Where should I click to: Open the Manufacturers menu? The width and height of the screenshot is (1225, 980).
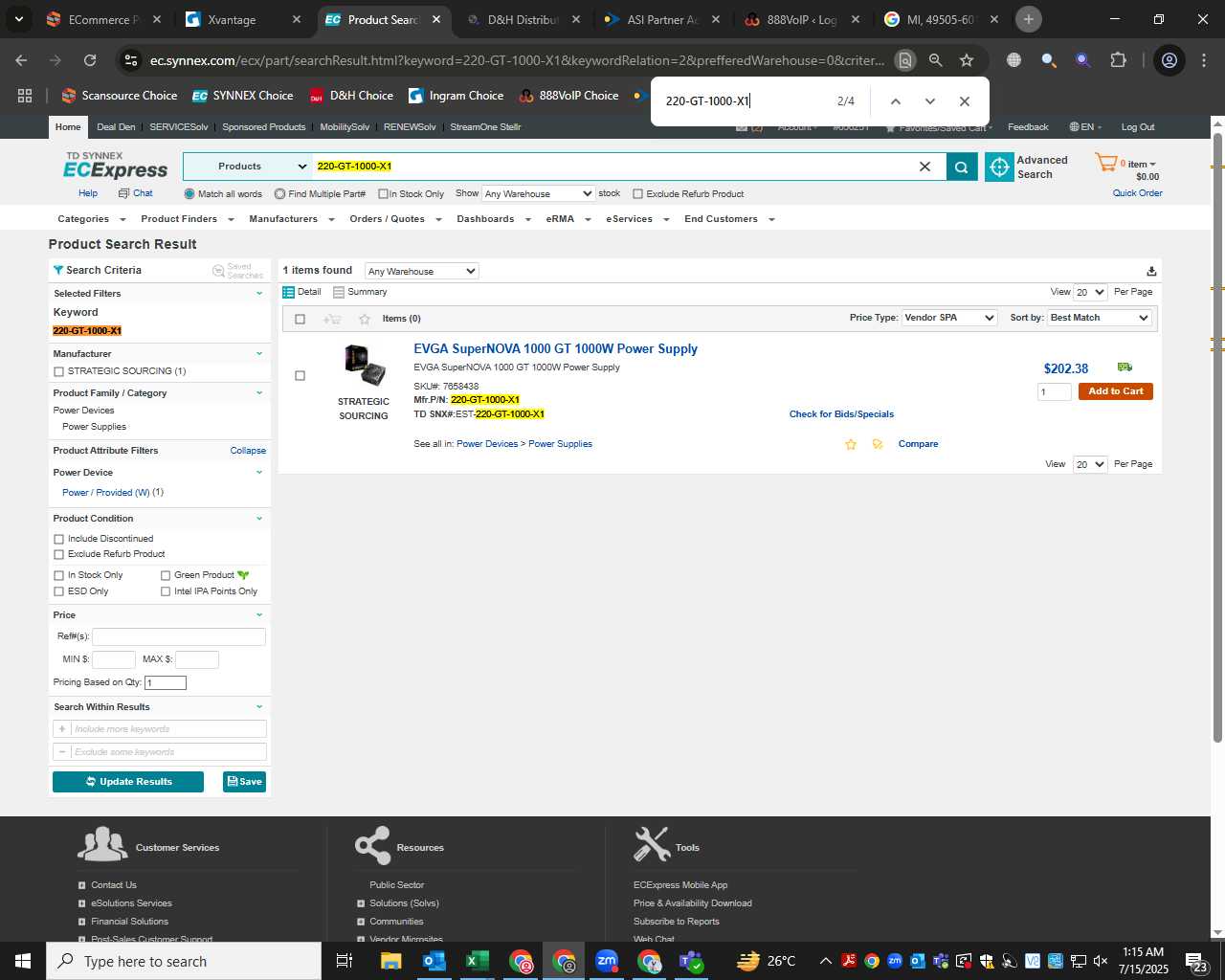point(291,219)
